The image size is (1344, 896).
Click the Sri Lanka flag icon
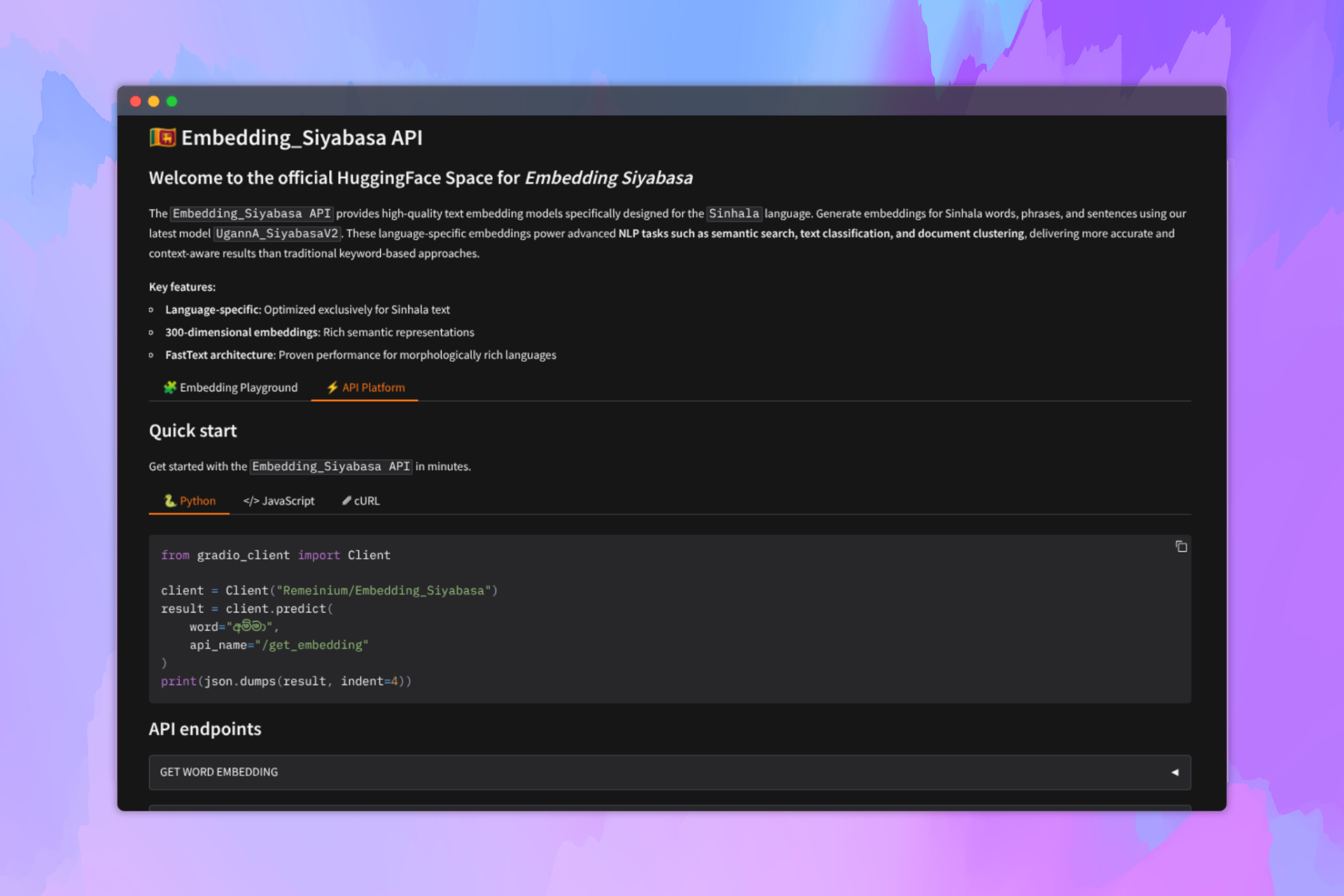coord(162,138)
